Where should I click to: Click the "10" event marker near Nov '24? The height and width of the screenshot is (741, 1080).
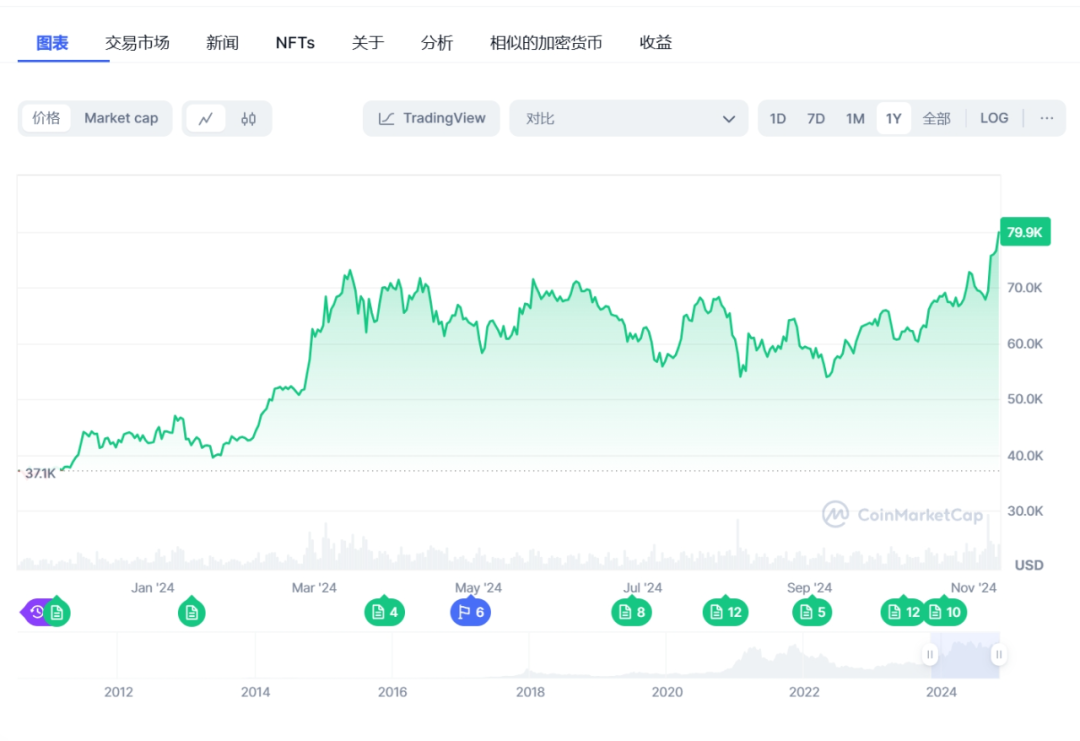[945, 612]
